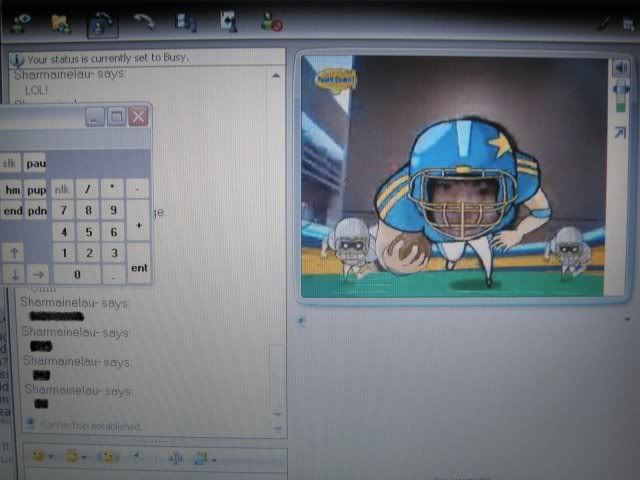Click the speaker icon beside webcam video
640x480 pixels.
pos(620,69)
